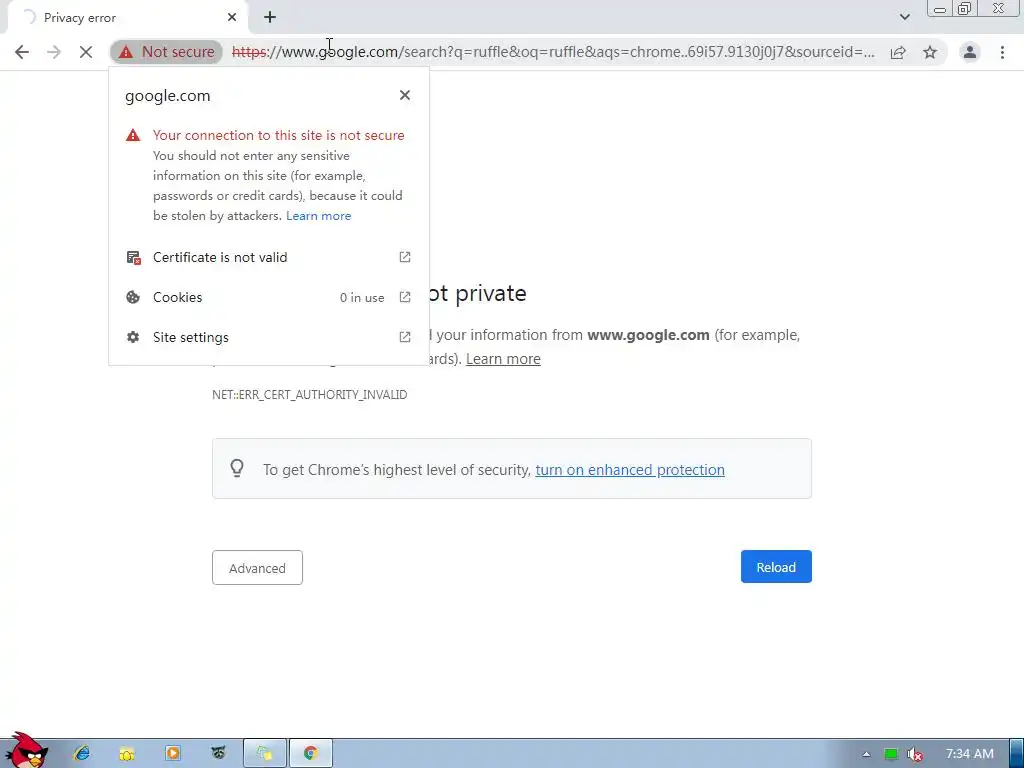
Task: Select NET::ERR_CERT_AUTHORITY_INVALID error code text
Action: [x=310, y=394]
